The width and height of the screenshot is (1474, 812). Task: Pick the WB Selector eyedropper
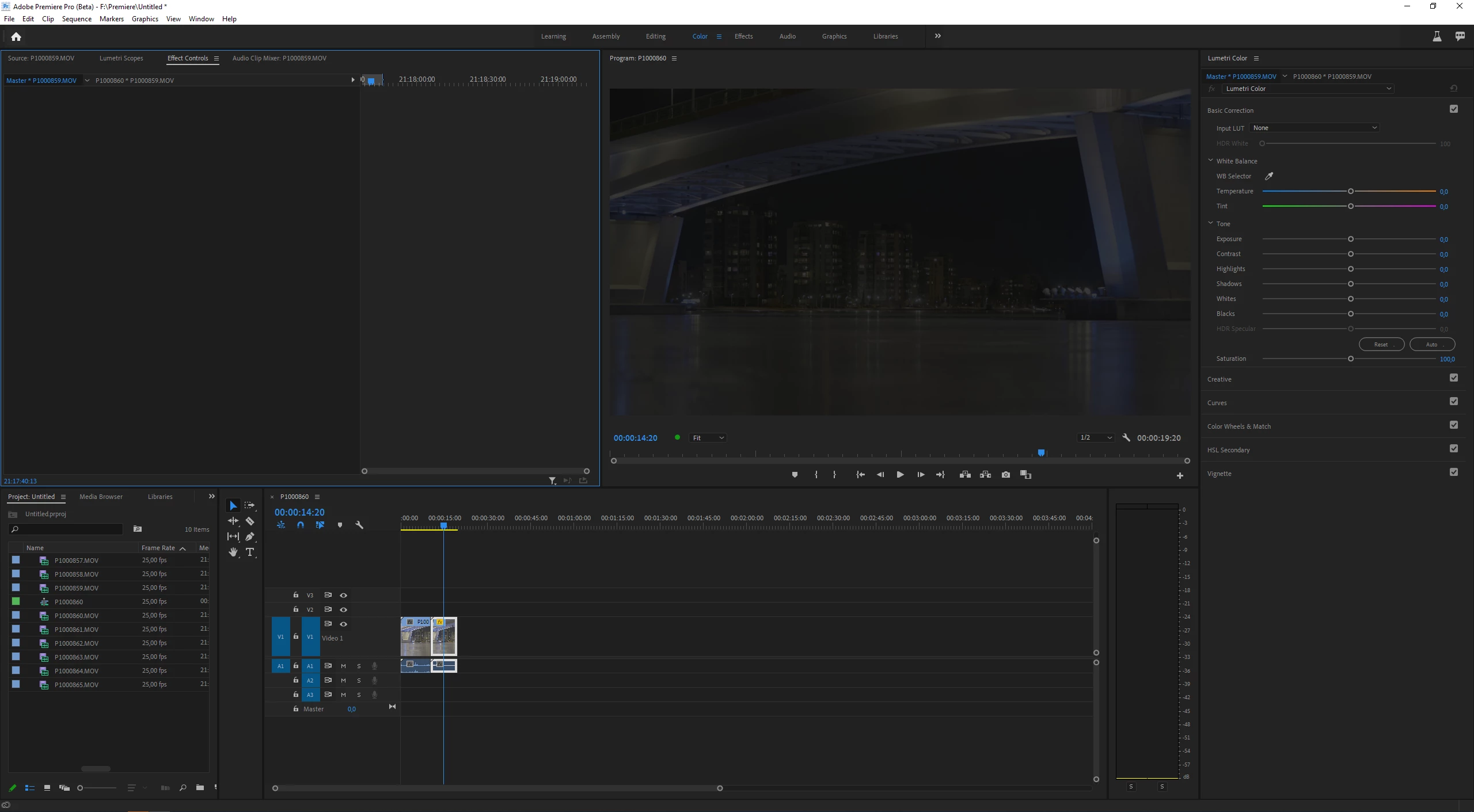coord(1268,176)
